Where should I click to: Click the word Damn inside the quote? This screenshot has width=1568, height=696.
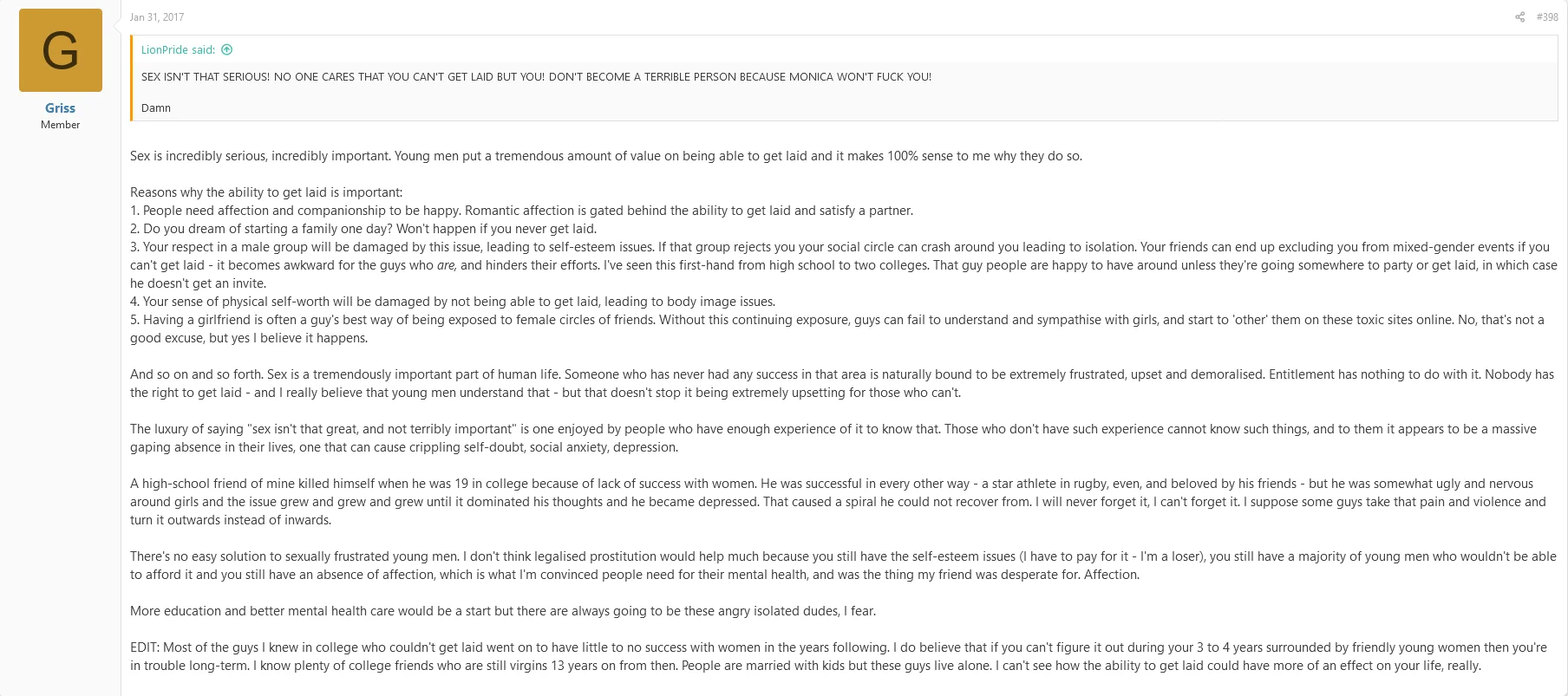(156, 108)
